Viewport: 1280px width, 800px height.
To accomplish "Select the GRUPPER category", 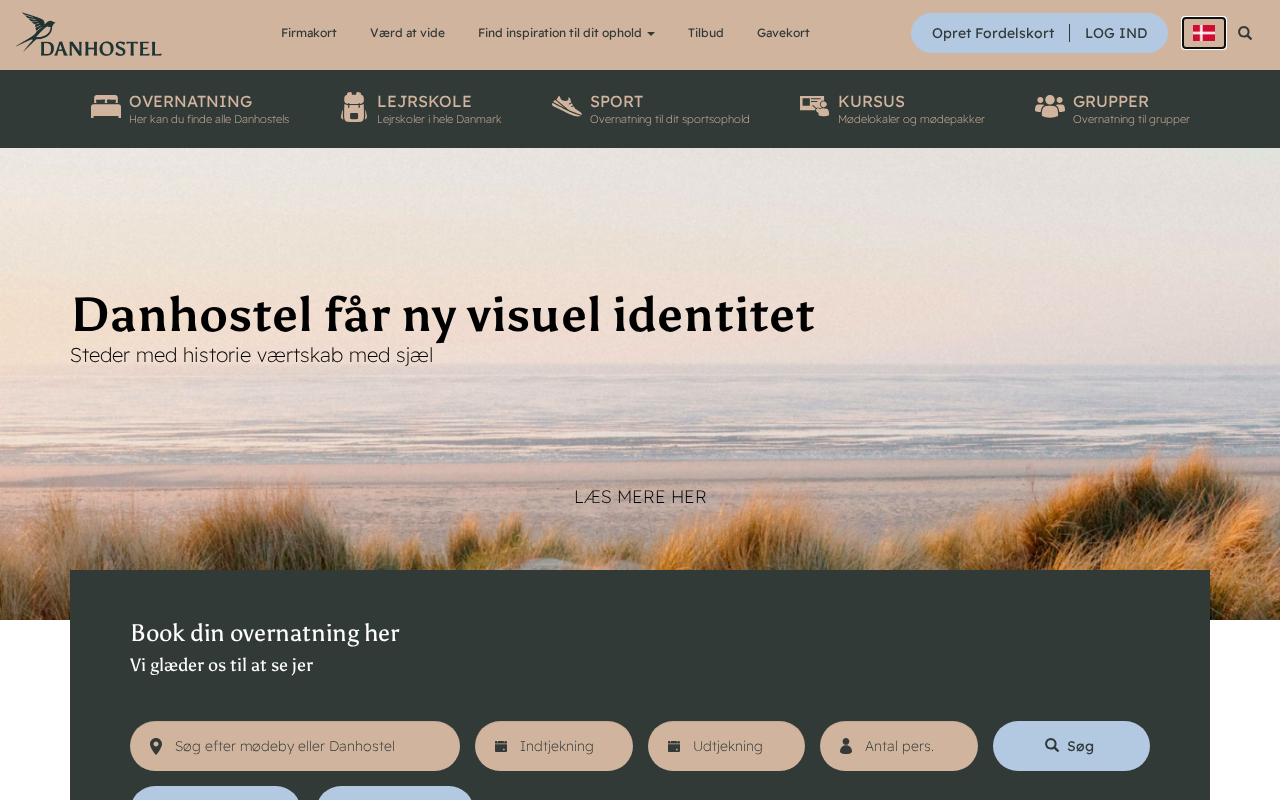I will [x=1112, y=109].
